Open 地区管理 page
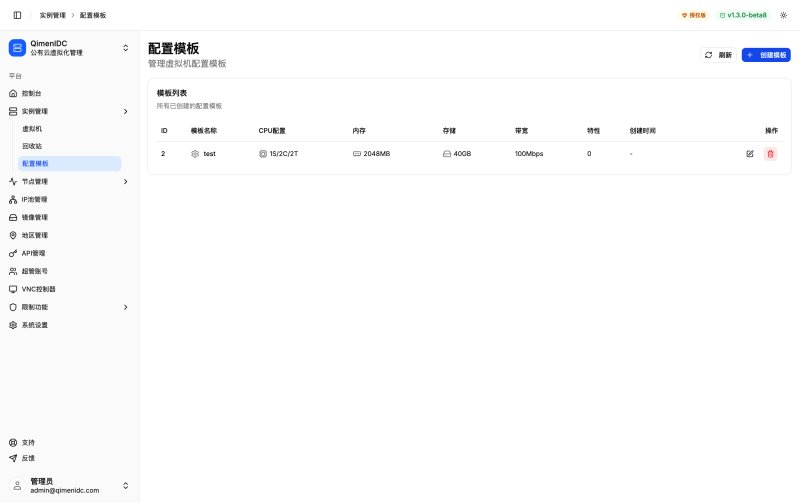This screenshot has width=800, height=503. pos(68,235)
